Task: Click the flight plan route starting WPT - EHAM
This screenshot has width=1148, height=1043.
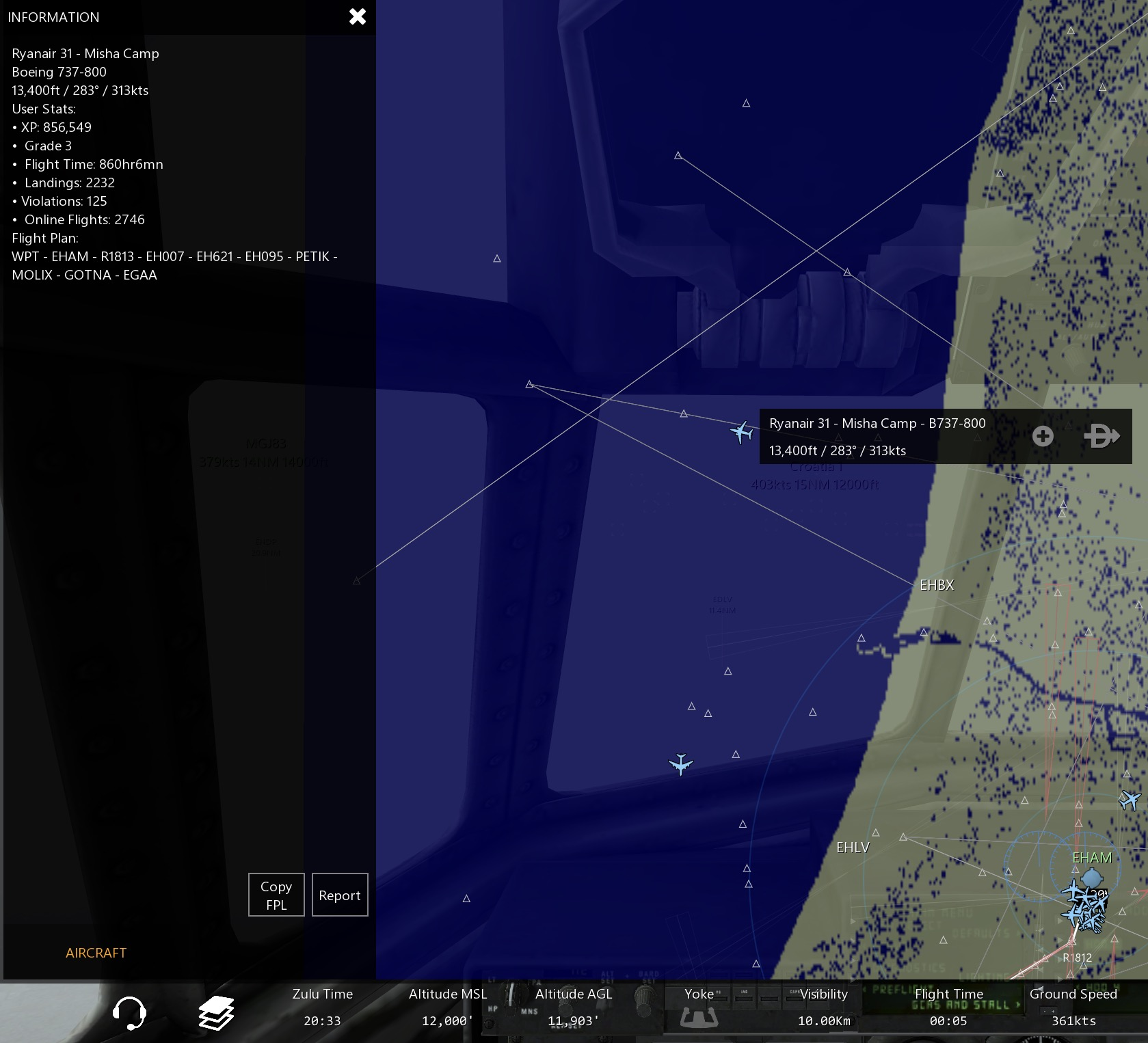Action: pos(174,266)
